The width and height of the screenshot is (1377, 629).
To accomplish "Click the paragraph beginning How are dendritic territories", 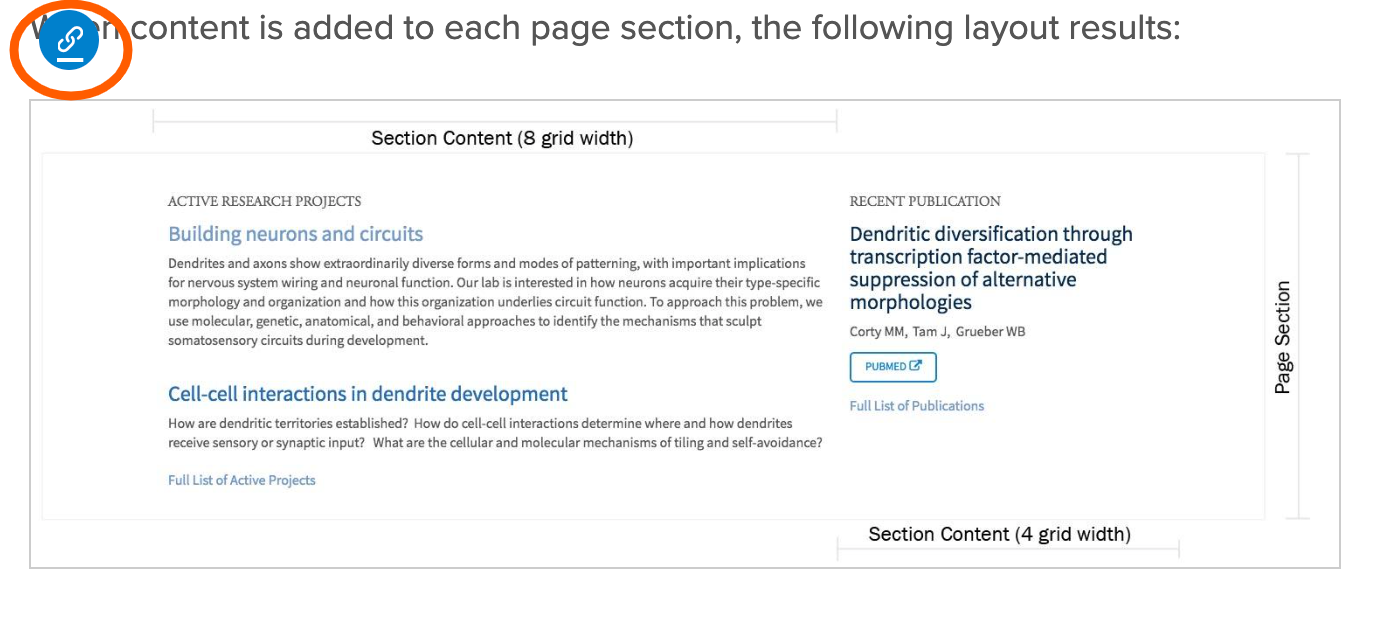I will coord(495,433).
